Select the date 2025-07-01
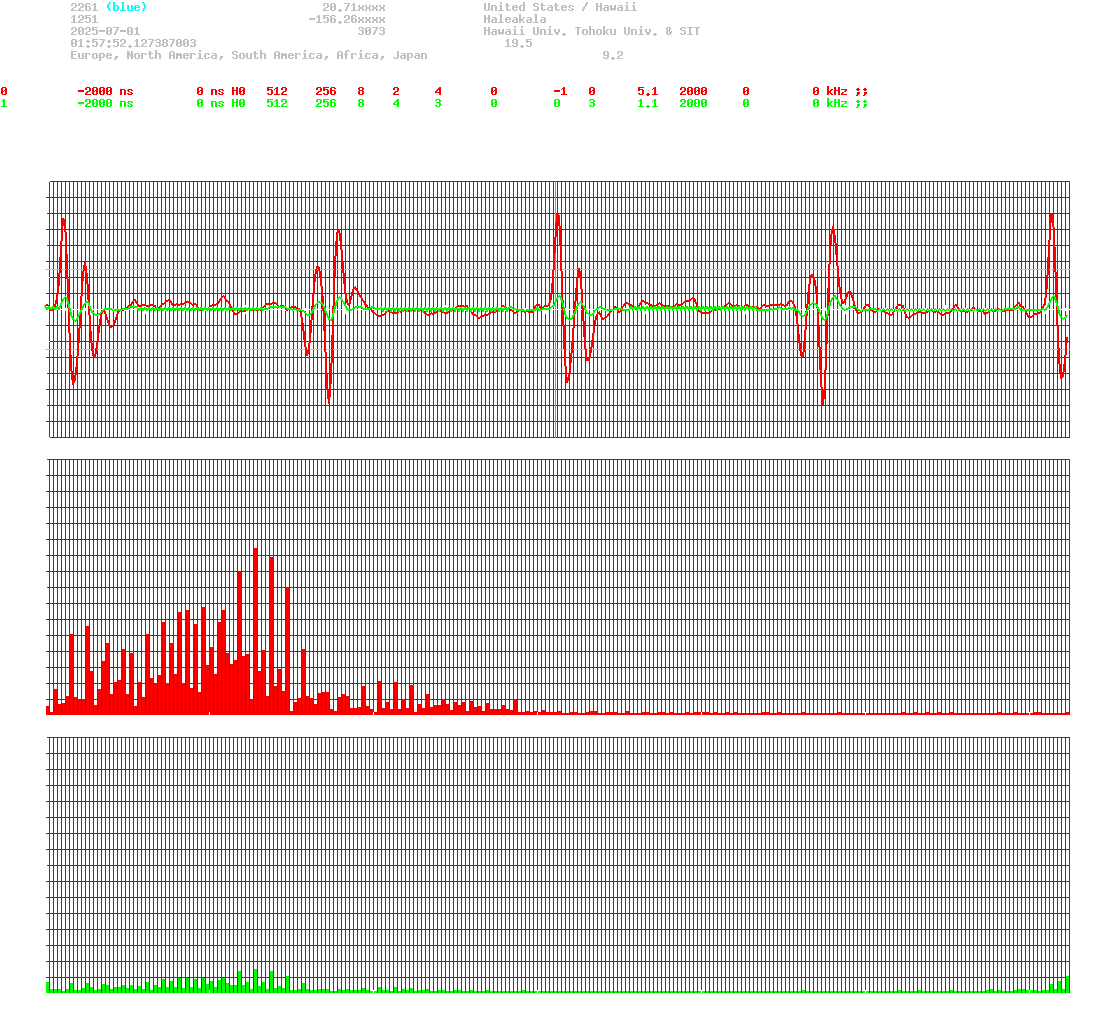Image resolution: width=1095 pixels, height=1015 pixels. [x=105, y=31]
